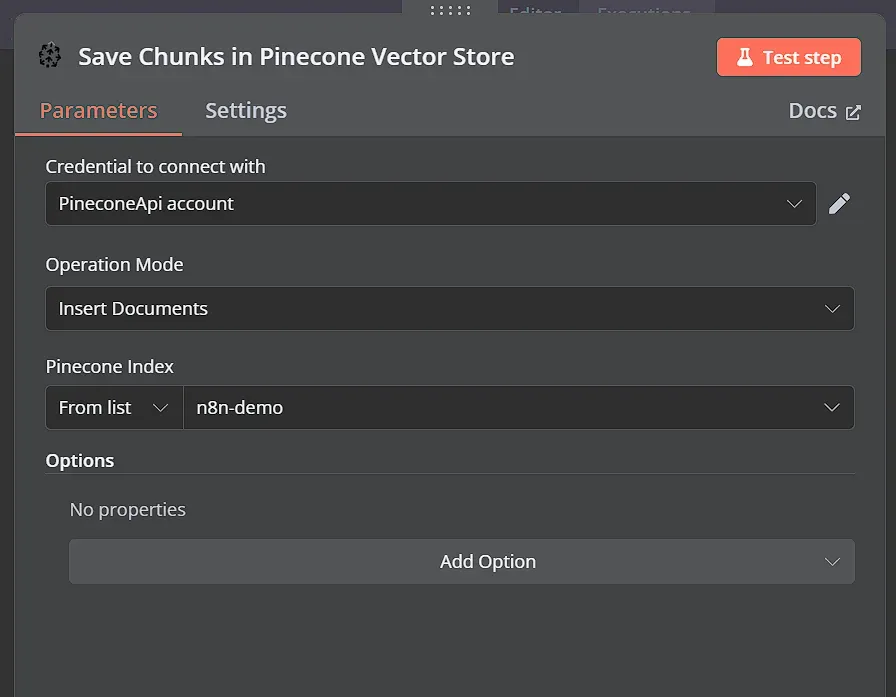Screen dimensions: 896x697
Task: Click the chevron on the Operation Mode field
Action: click(832, 308)
